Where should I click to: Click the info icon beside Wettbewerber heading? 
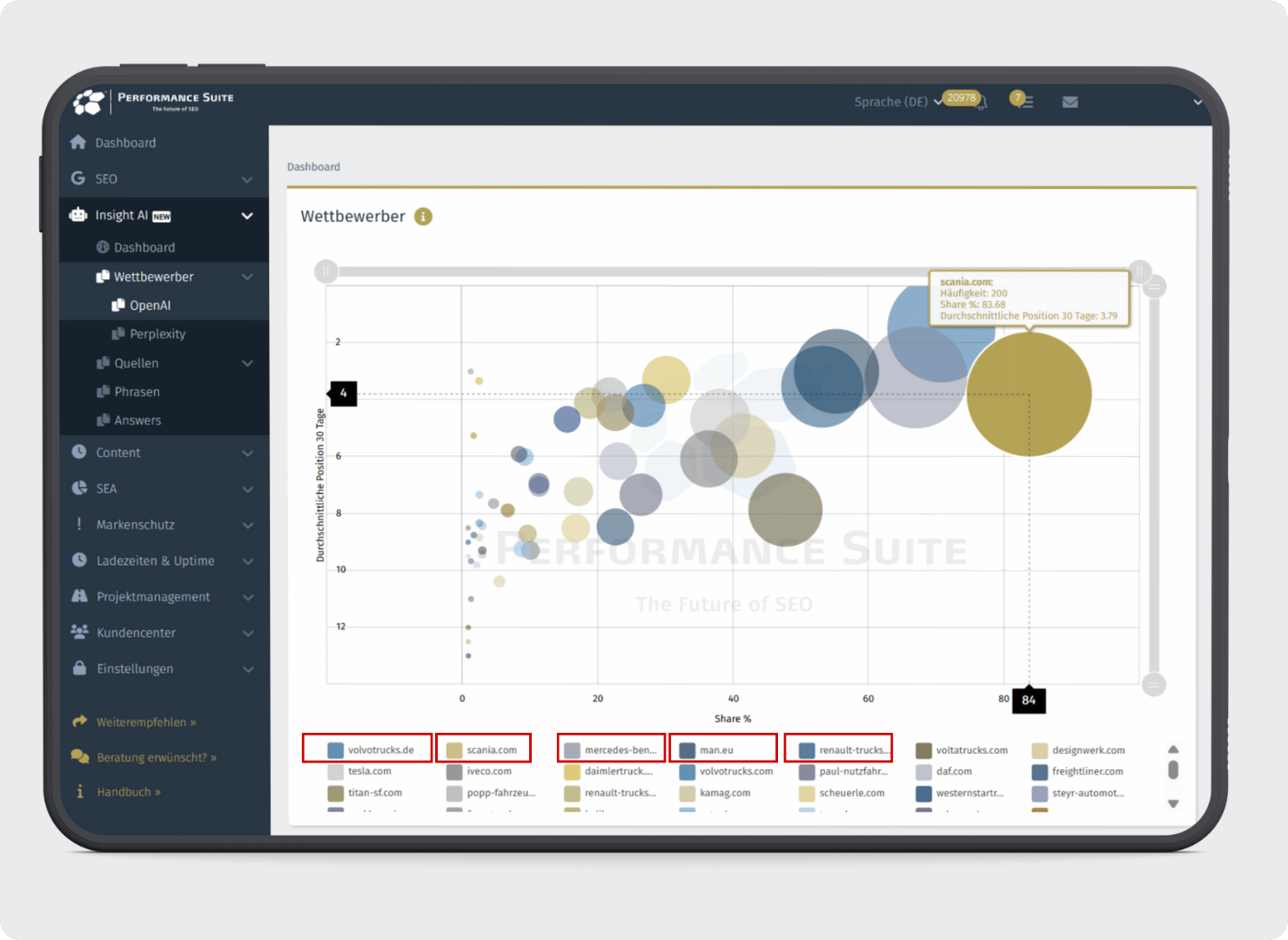click(x=423, y=216)
